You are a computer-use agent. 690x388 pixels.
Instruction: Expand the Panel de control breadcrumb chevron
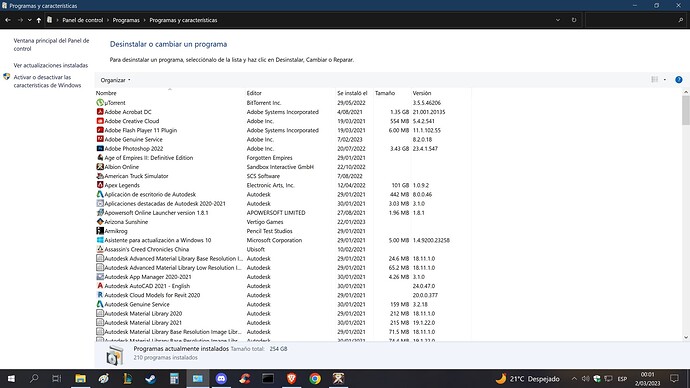[107, 20]
